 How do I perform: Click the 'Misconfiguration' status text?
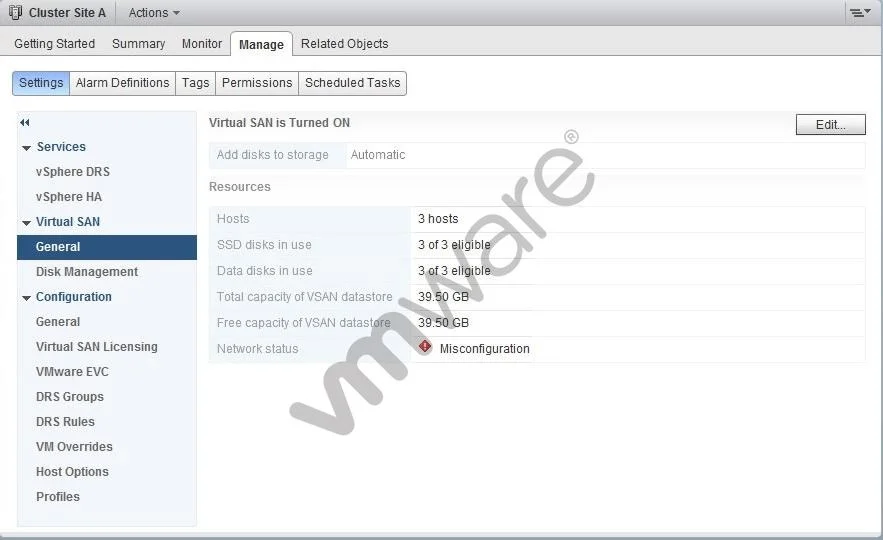pos(484,349)
